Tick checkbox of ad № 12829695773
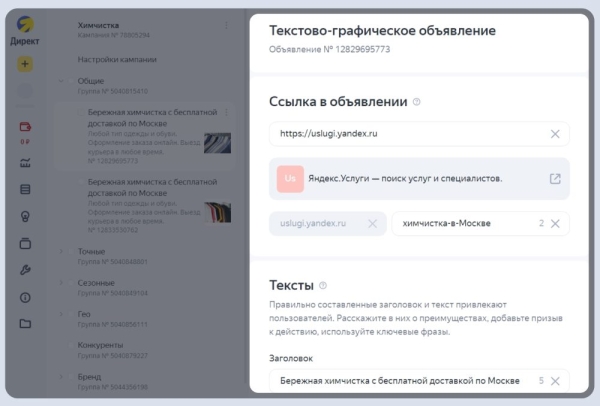 click(x=81, y=112)
